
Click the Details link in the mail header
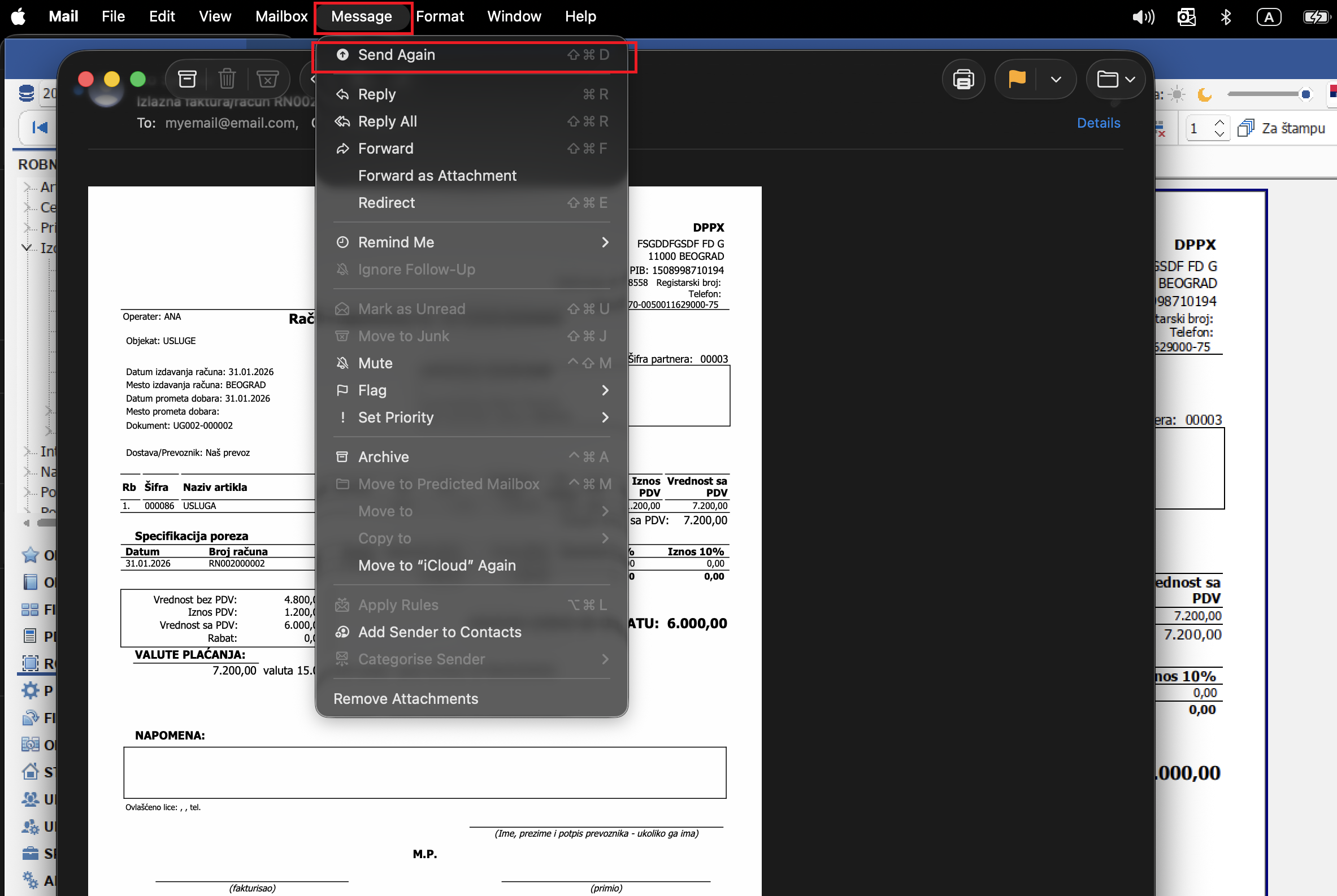(1098, 123)
